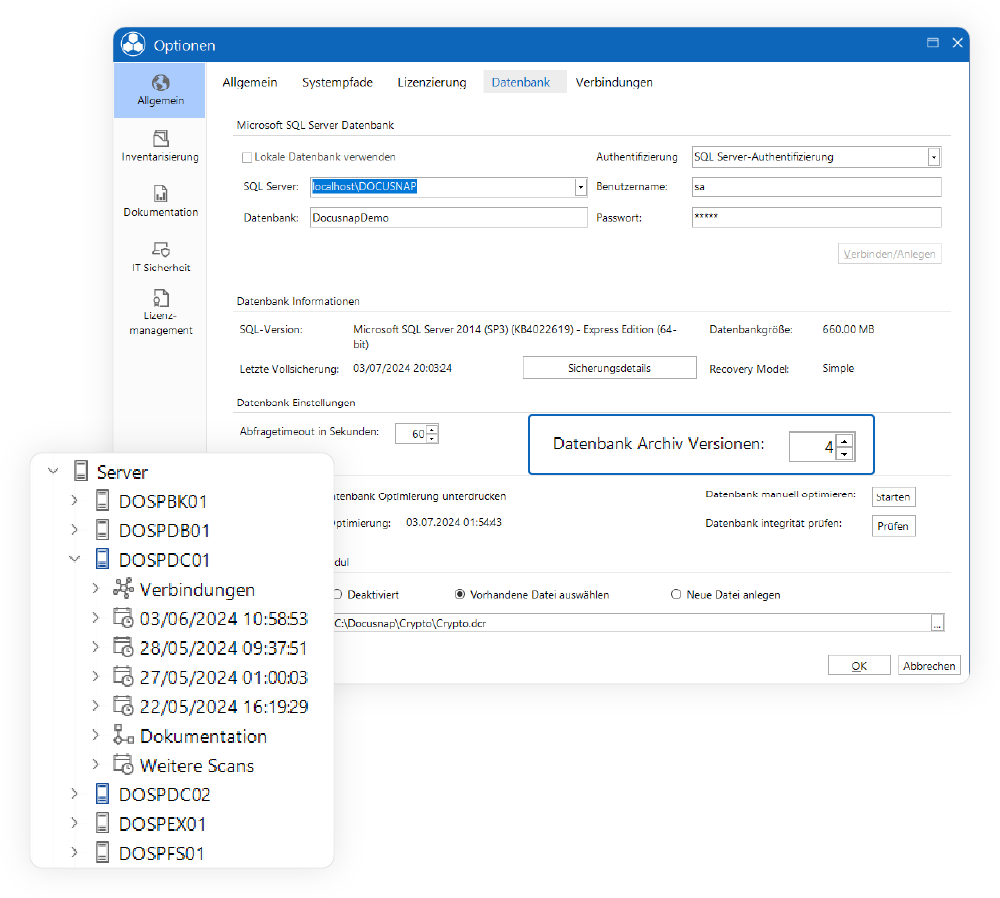Open the IT Sicherheit sidebar icon
This screenshot has height=898, width=1000.
click(161, 249)
